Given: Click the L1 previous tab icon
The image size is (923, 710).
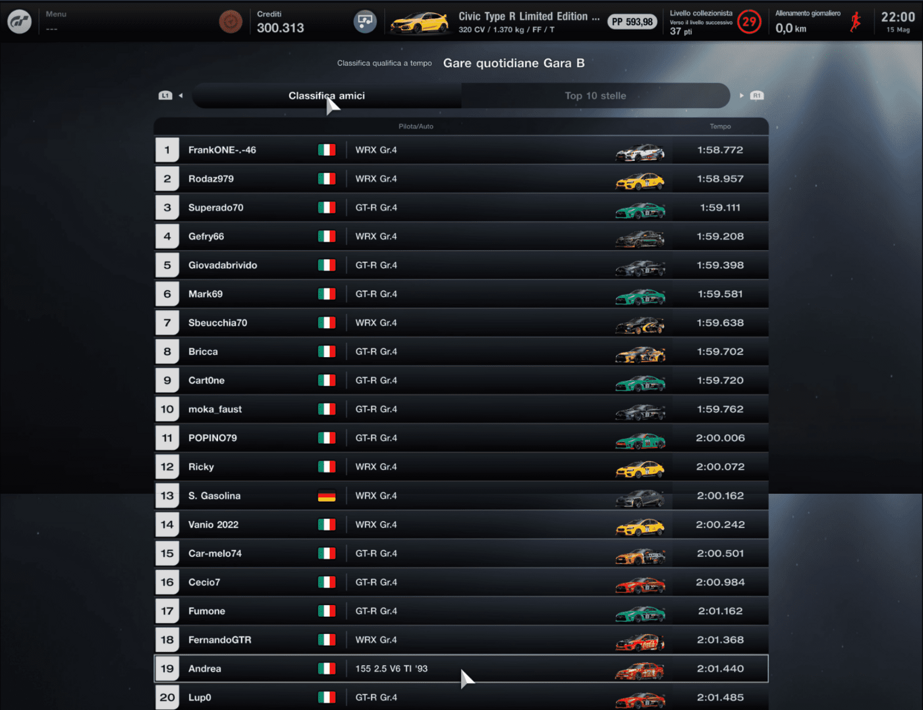Looking at the screenshot, I should coord(165,95).
